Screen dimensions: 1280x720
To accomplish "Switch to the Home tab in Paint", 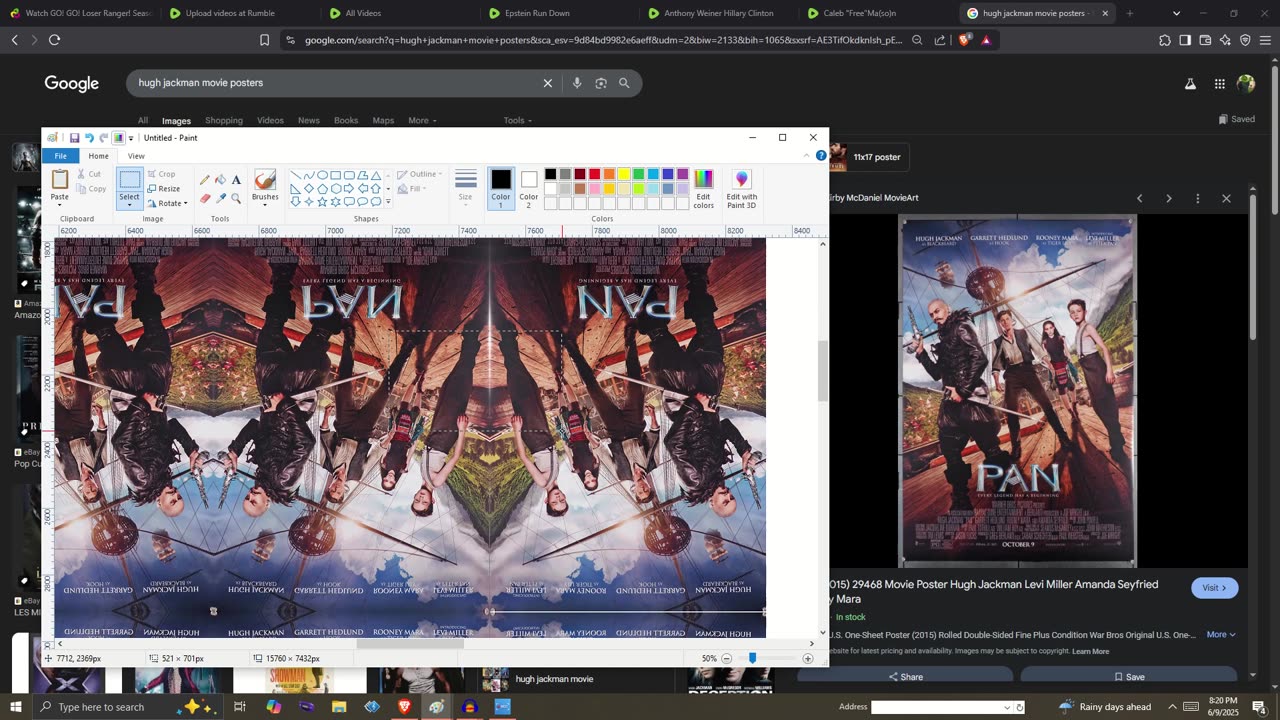I will point(98,156).
